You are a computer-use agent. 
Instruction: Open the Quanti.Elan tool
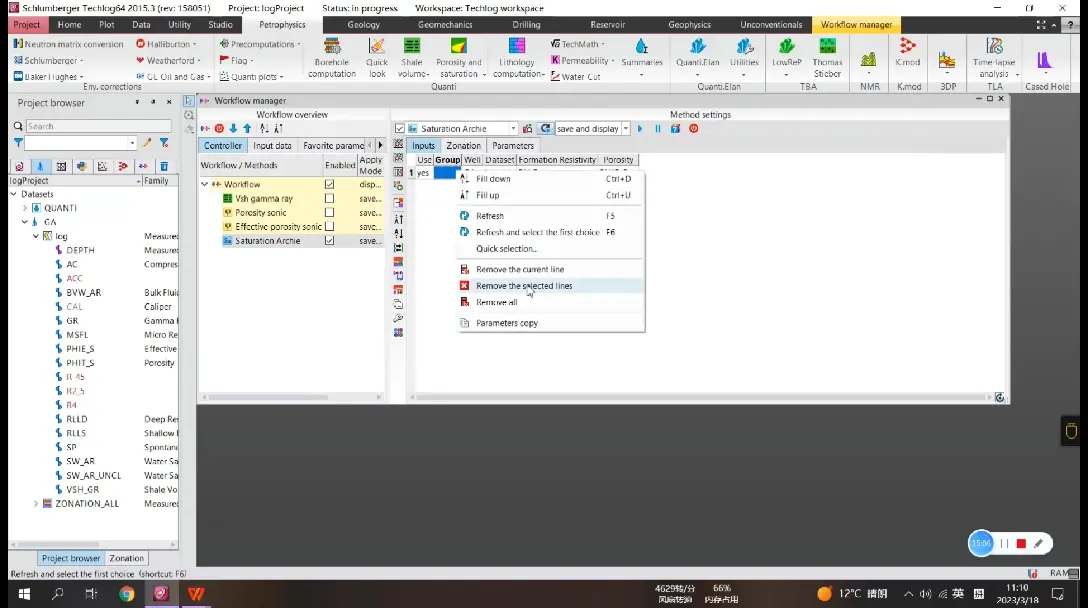[697, 53]
